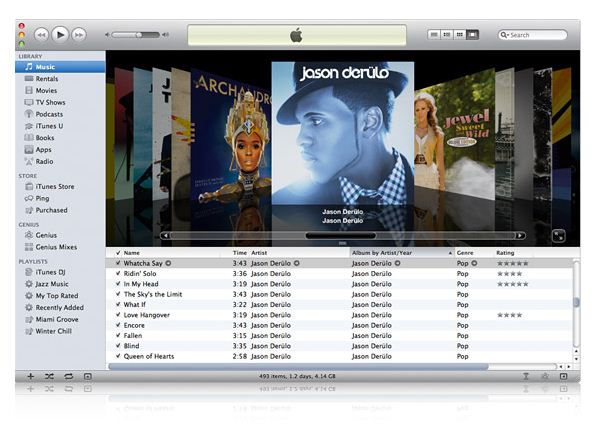Open iTunes U in the sidebar
This screenshot has width=601, height=437.
coord(60,126)
